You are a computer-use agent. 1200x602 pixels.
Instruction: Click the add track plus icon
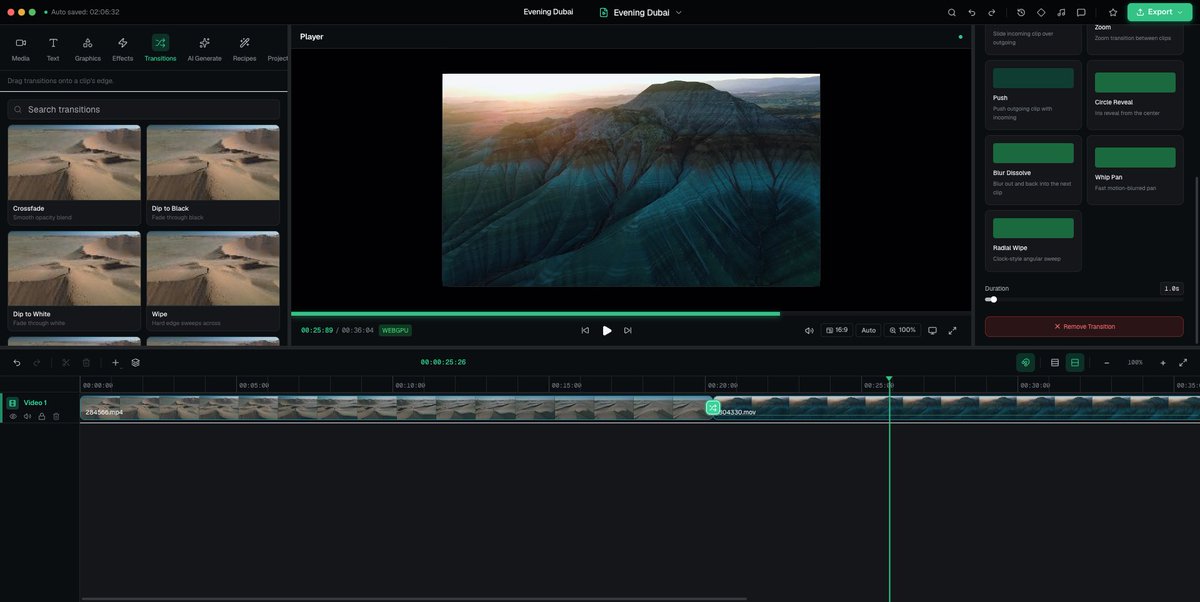coord(115,362)
